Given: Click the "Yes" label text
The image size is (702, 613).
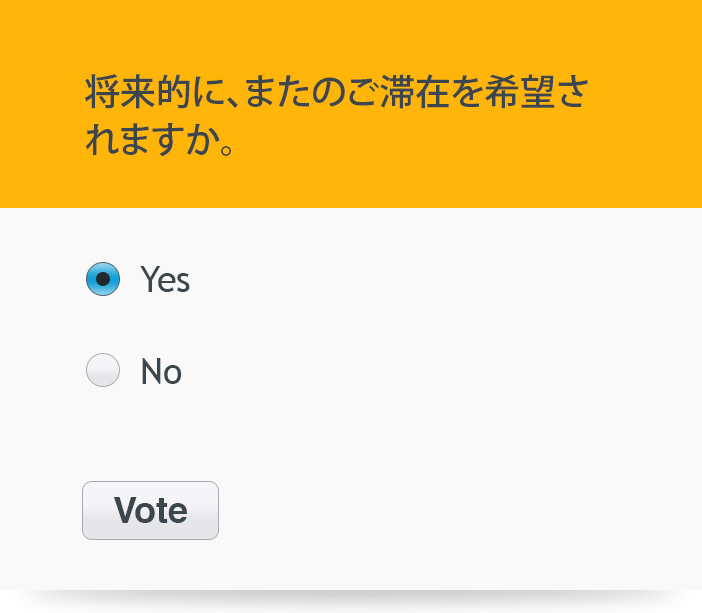Looking at the screenshot, I should (165, 280).
